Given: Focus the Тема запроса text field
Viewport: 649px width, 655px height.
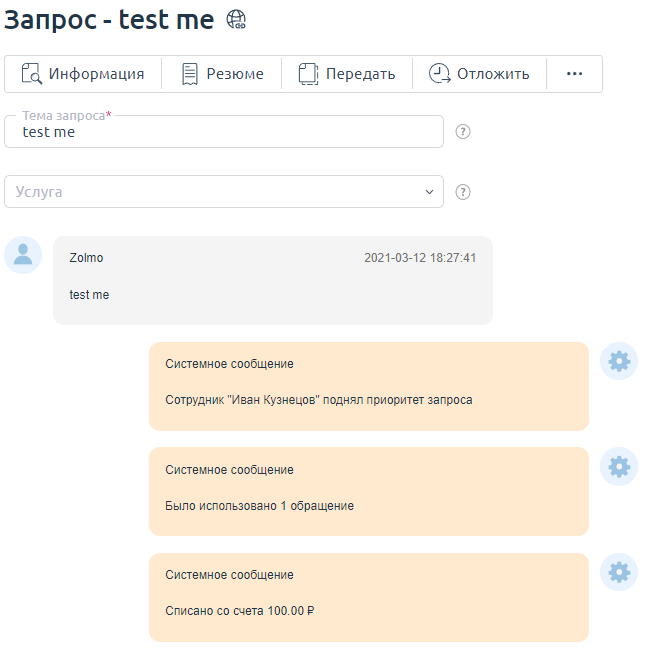Looking at the screenshot, I should point(230,133).
